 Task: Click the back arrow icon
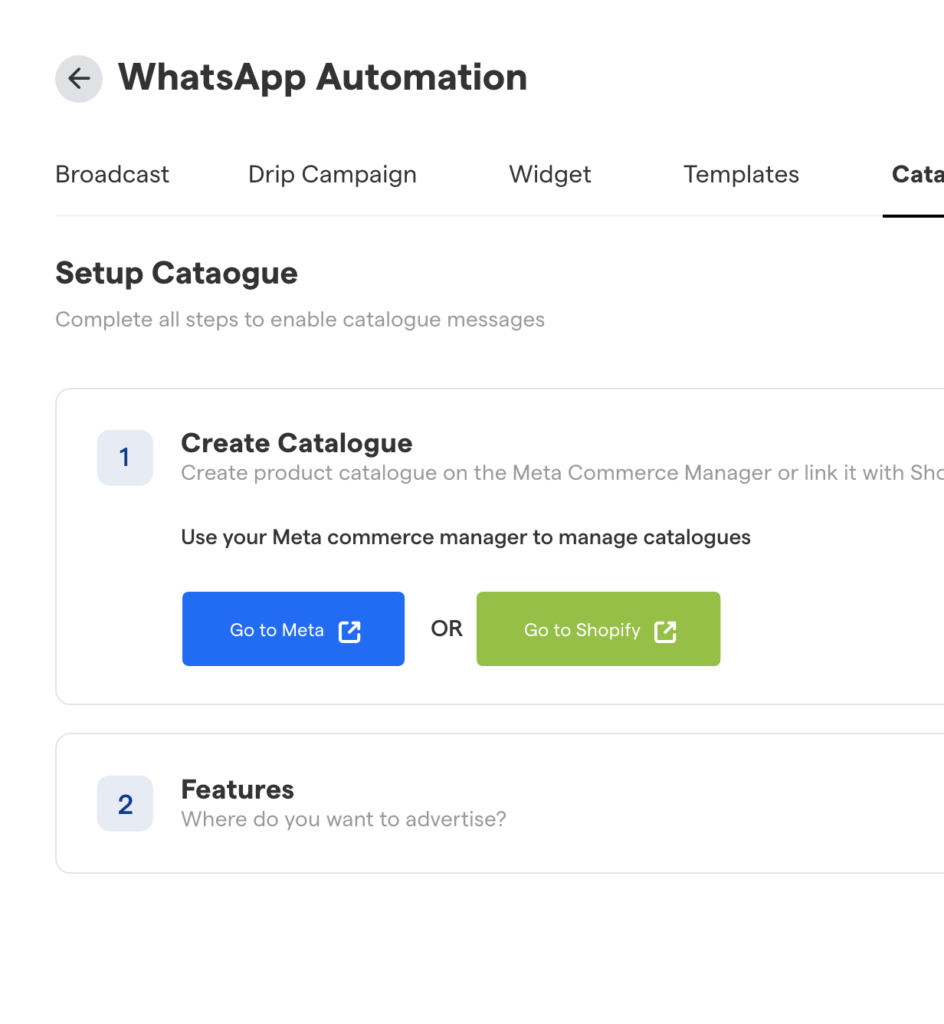[78, 78]
